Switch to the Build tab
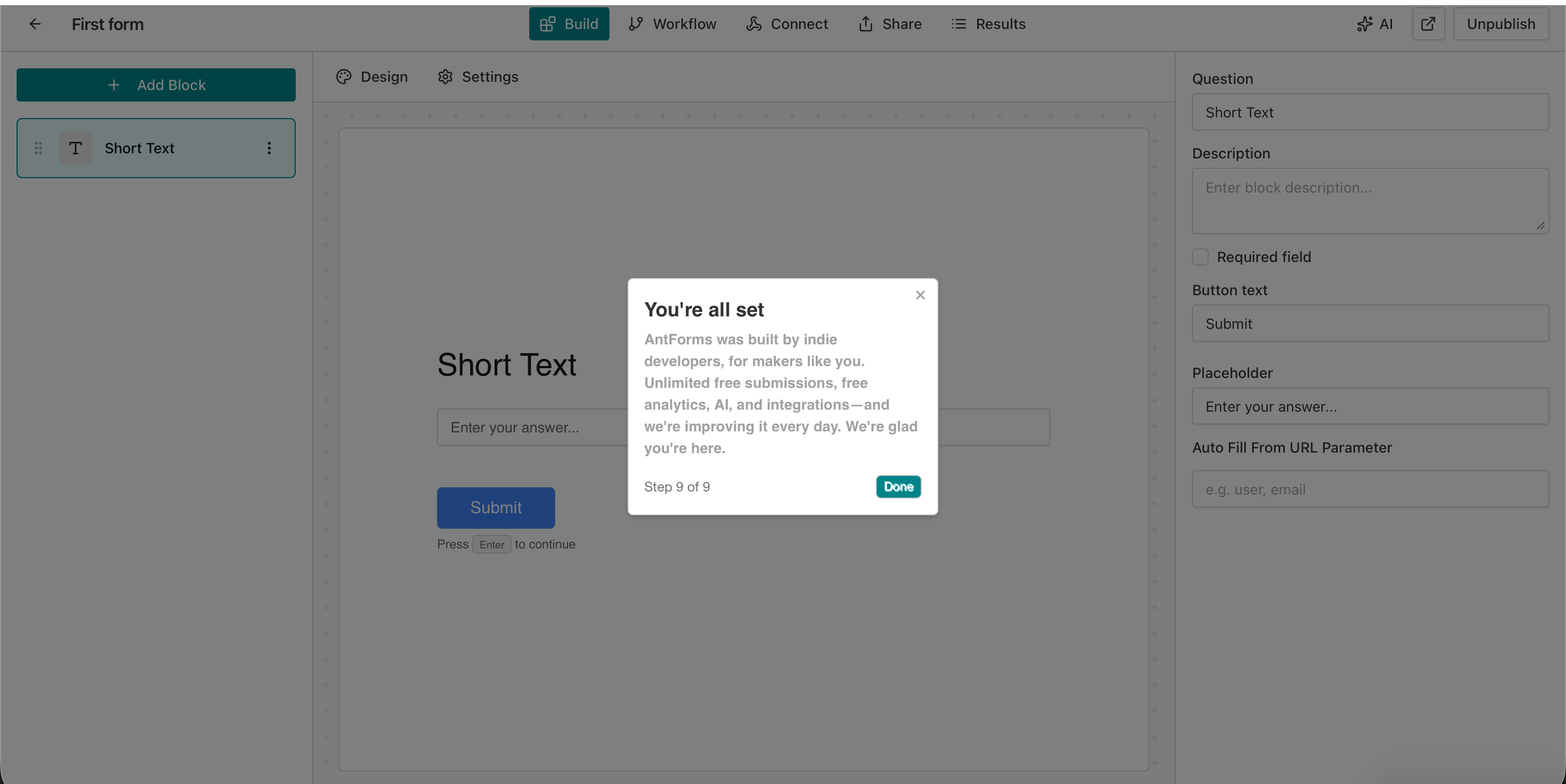The width and height of the screenshot is (1566, 784). pyautogui.click(x=569, y=24)
